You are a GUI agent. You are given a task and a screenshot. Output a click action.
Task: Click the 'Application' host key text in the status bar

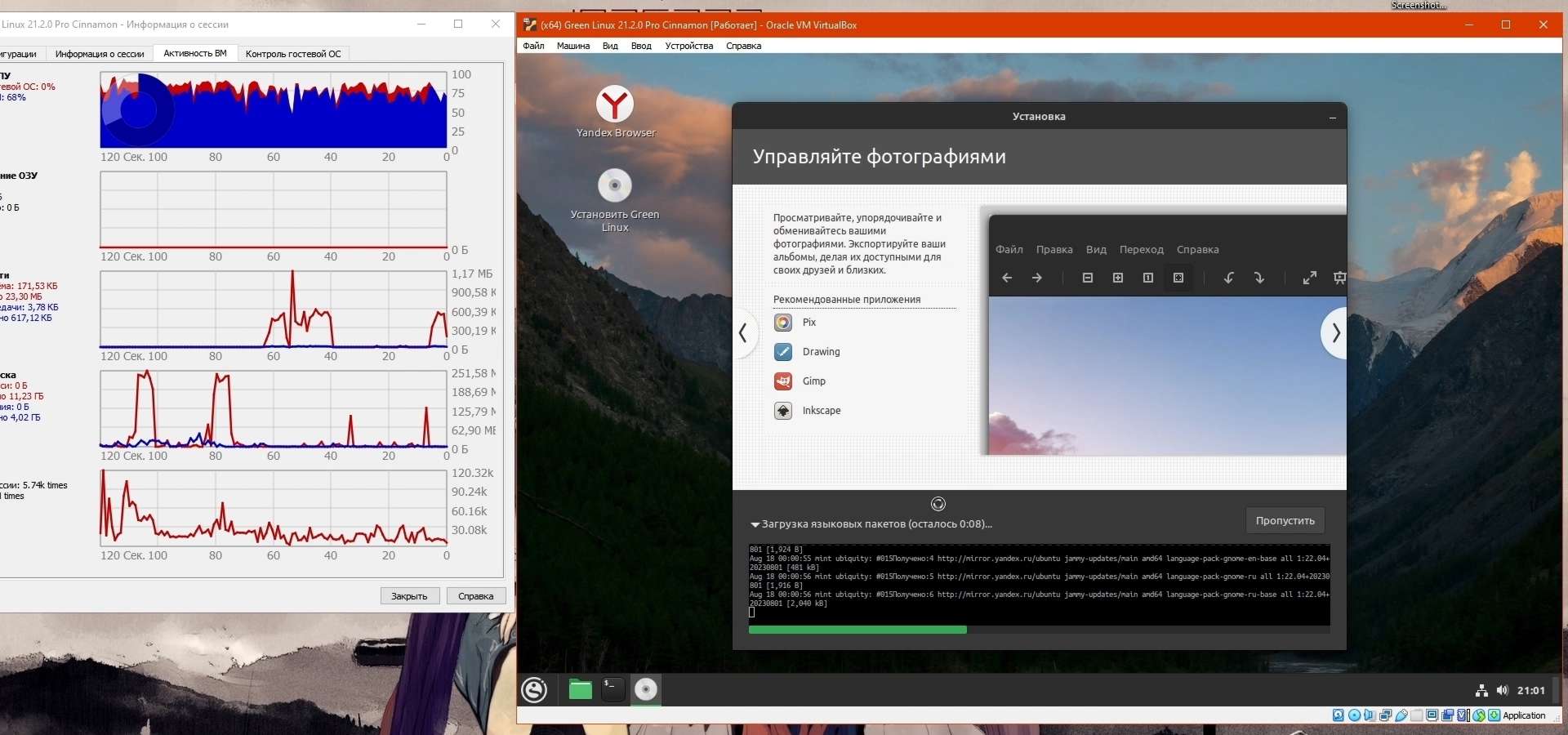pyautogui.click(x=1525, y=715)
